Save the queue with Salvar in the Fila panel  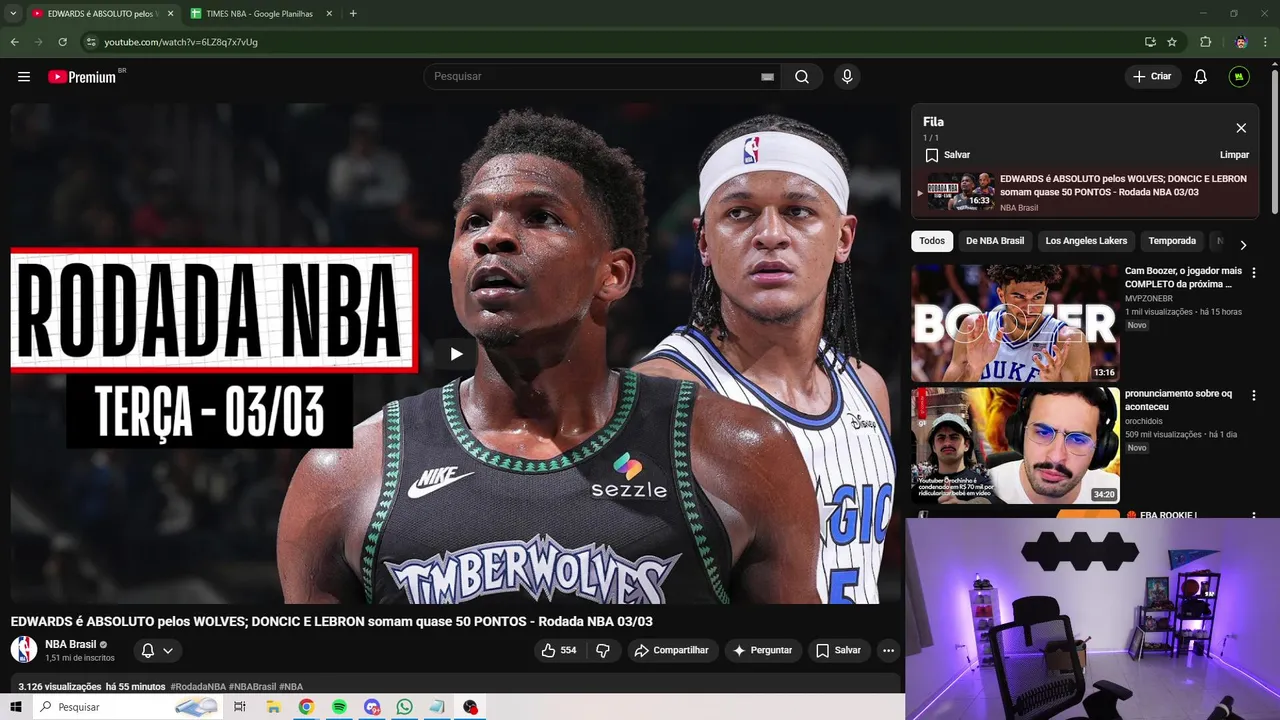[947, 155]
